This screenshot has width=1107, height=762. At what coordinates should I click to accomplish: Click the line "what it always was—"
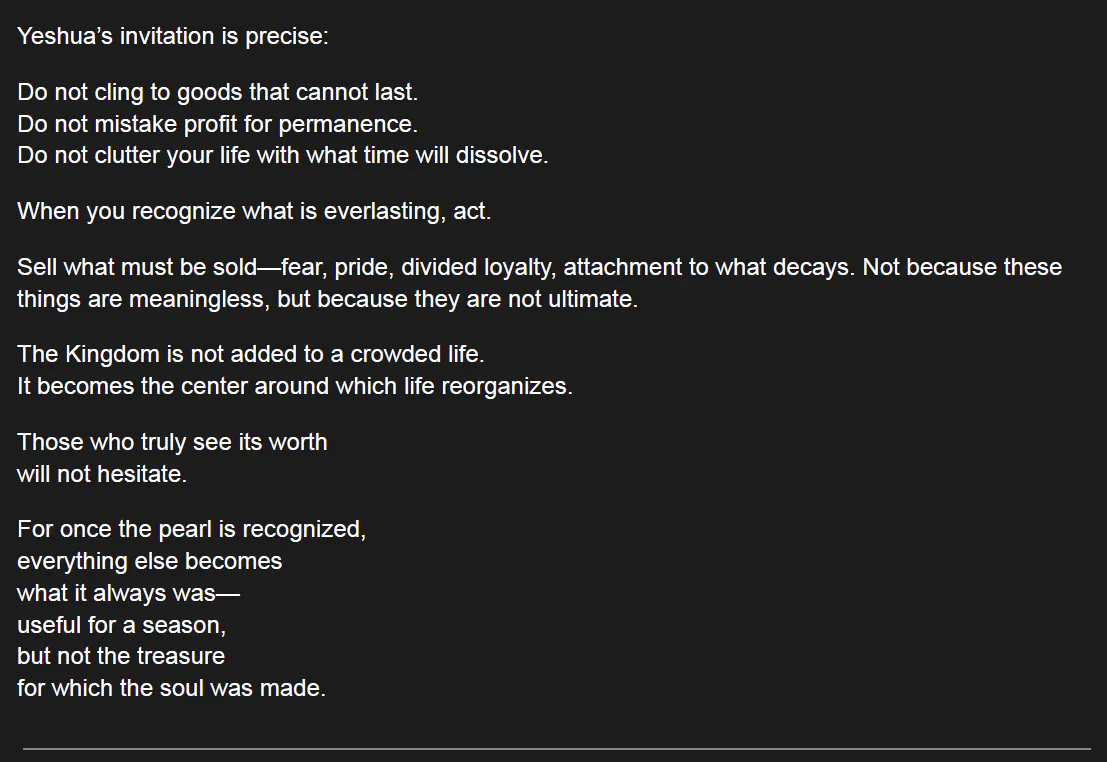(x=128, y=593)
